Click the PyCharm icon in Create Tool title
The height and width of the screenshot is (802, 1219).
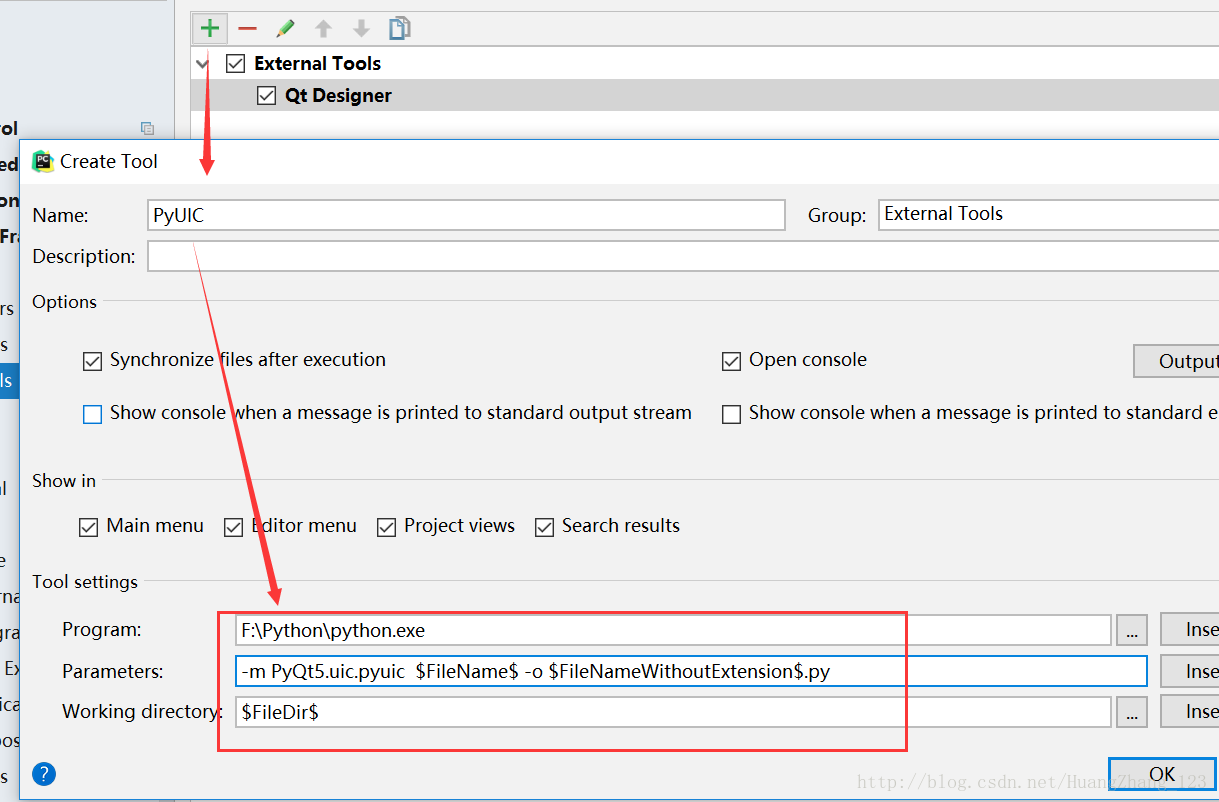click(42, 161)
